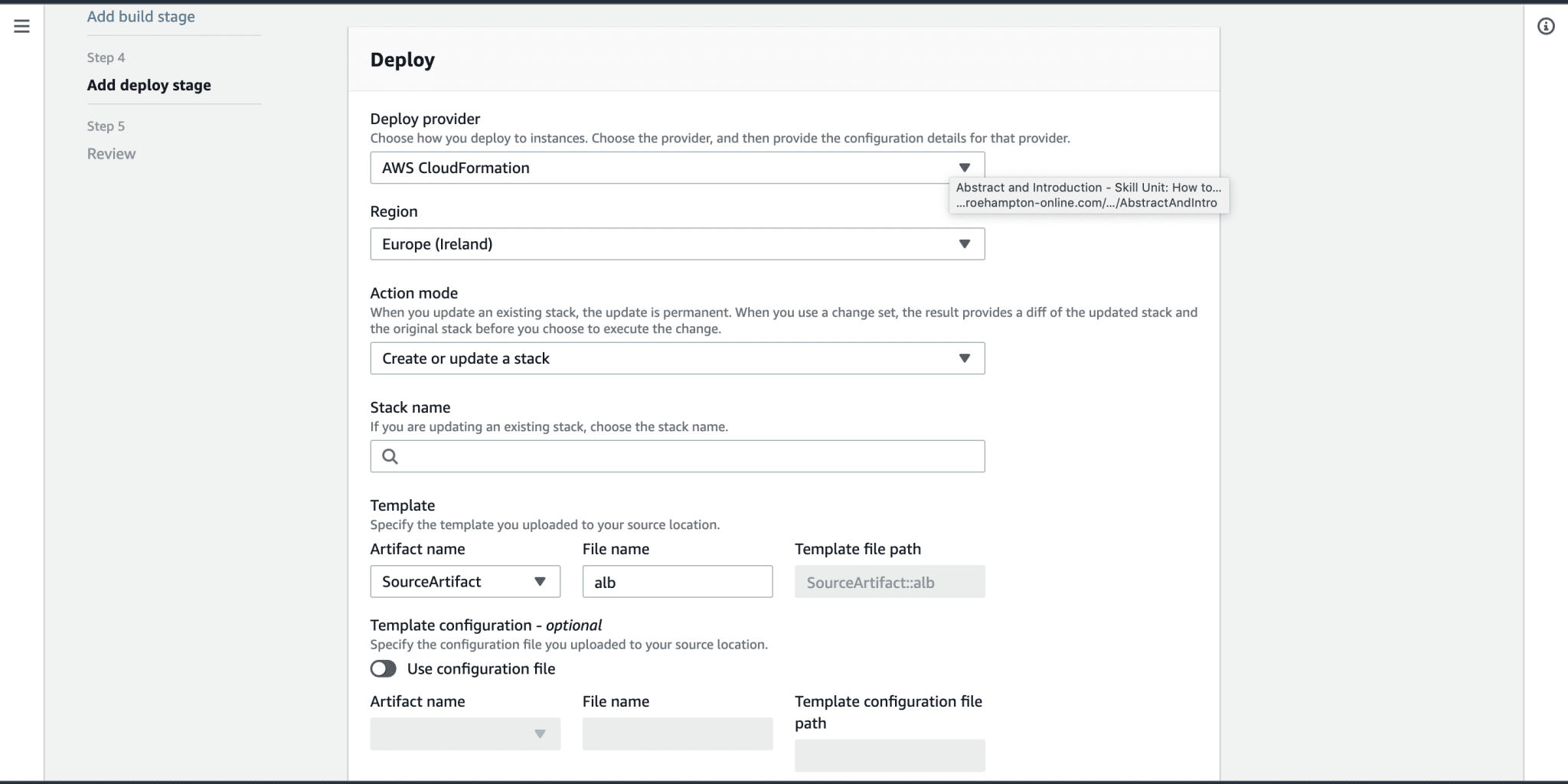Viewport: 1568px width, 784px height.
Task: Click the configuration File name input field
Action: (x=677, y=733)
